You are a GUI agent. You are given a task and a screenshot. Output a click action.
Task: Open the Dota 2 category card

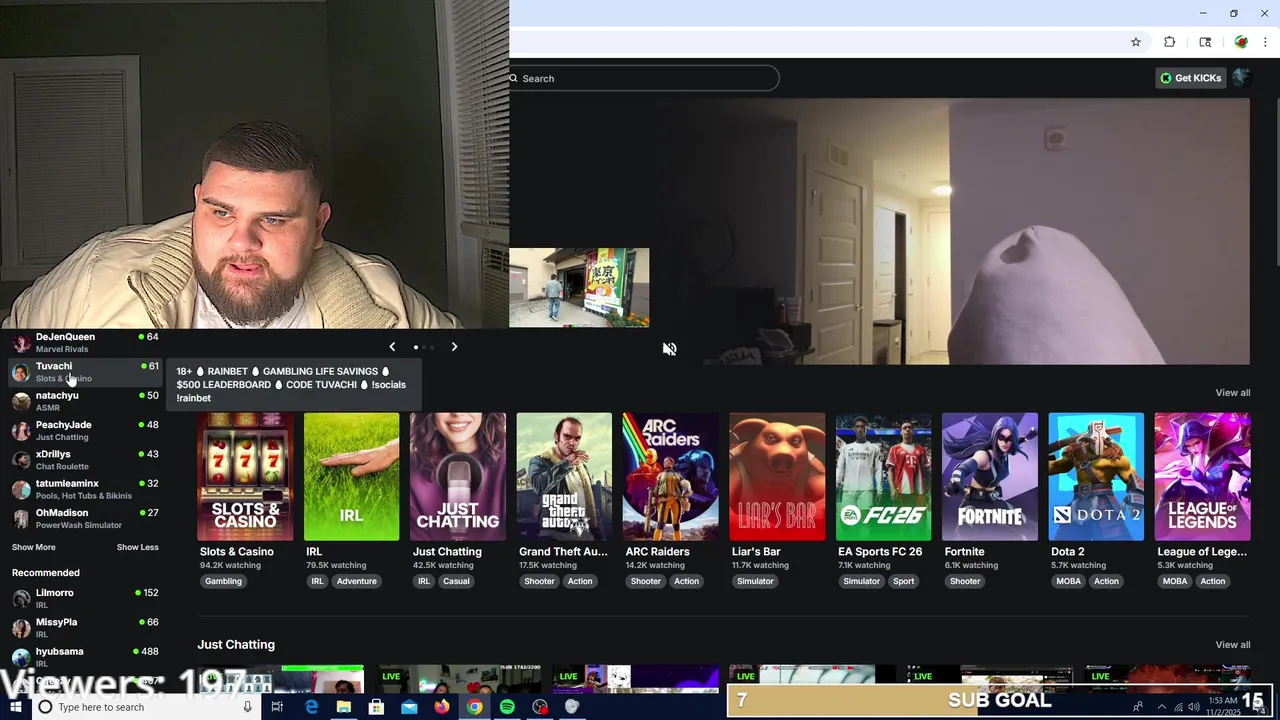(1096, 477)
